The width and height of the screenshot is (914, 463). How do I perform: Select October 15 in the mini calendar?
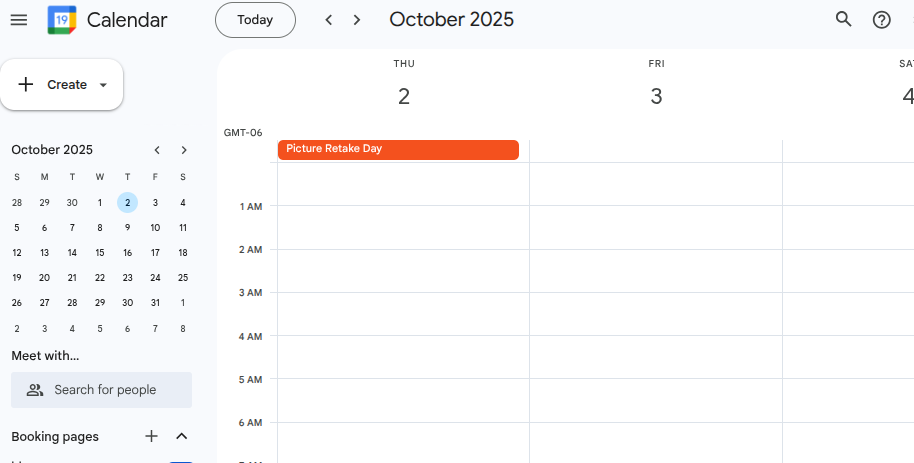(100, 253)
